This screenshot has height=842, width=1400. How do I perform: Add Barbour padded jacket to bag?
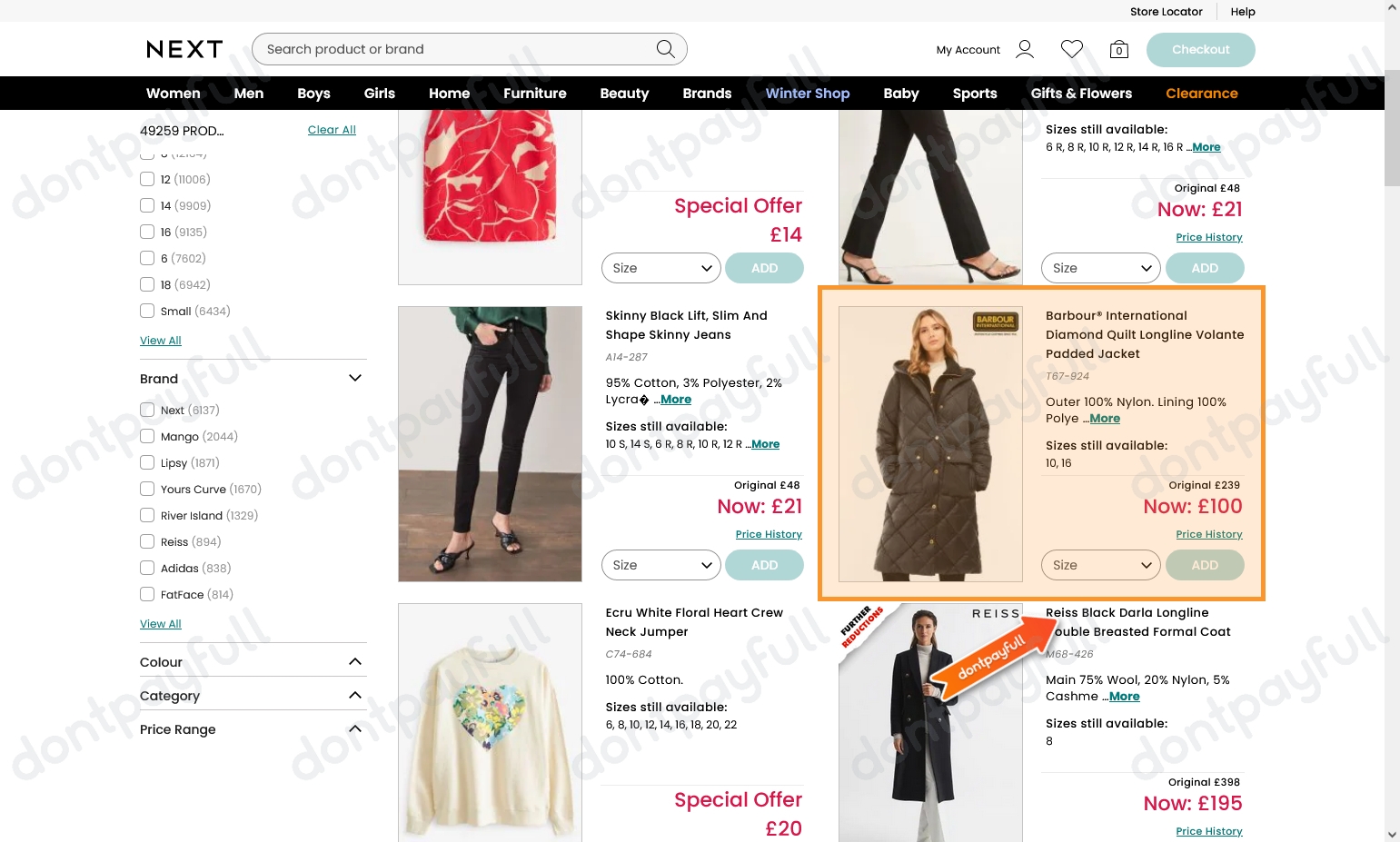(x=1205, y=565)
